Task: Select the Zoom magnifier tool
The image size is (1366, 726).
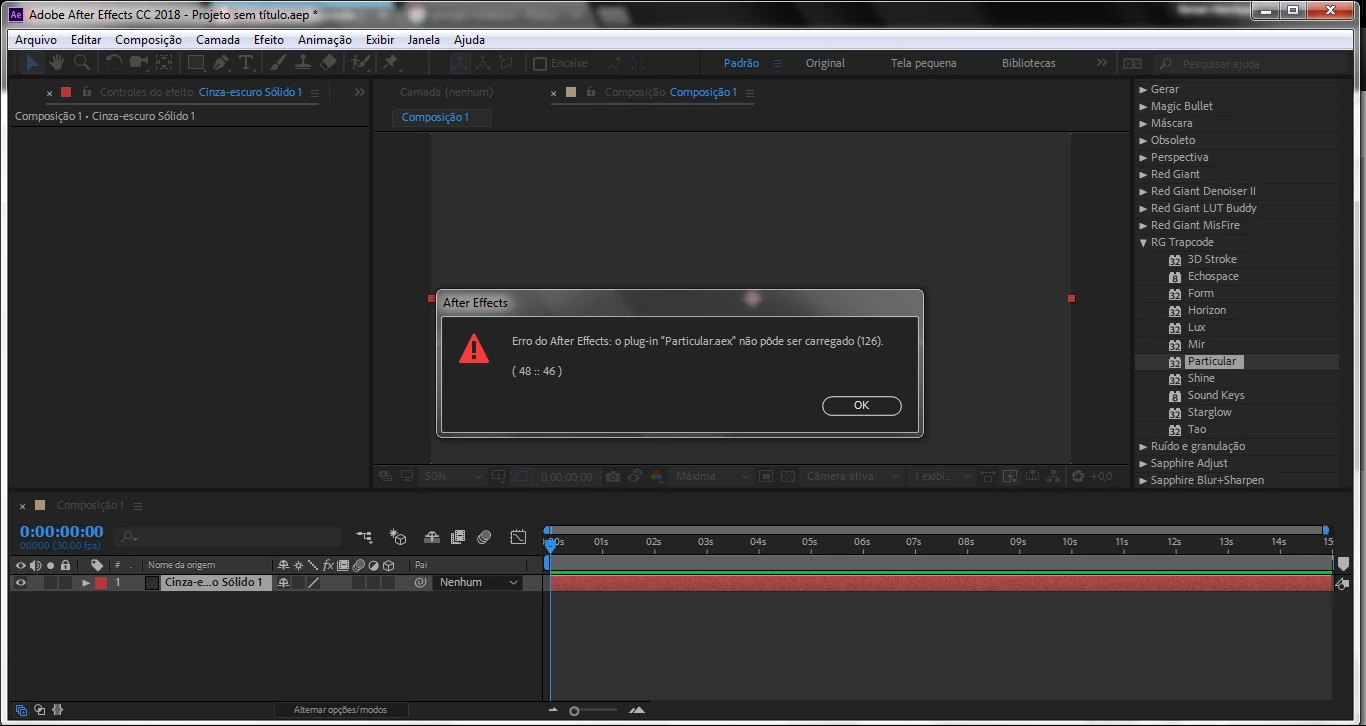Action: pyautogui.click(x=82, y=63)
